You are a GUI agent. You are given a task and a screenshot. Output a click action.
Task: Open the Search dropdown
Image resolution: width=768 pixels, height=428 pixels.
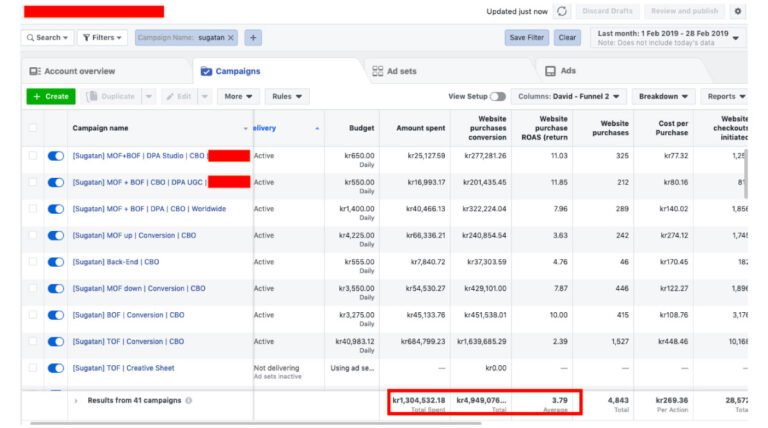[x=47, y=37]
